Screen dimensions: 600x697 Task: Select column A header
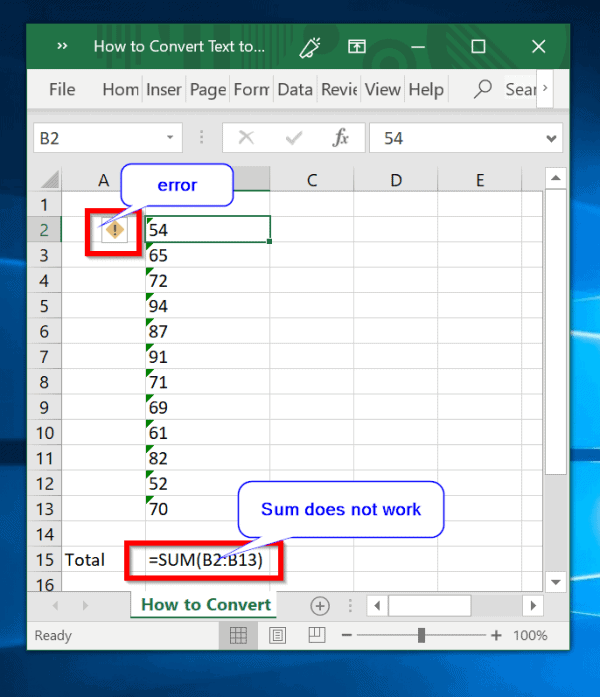[103, 180]
